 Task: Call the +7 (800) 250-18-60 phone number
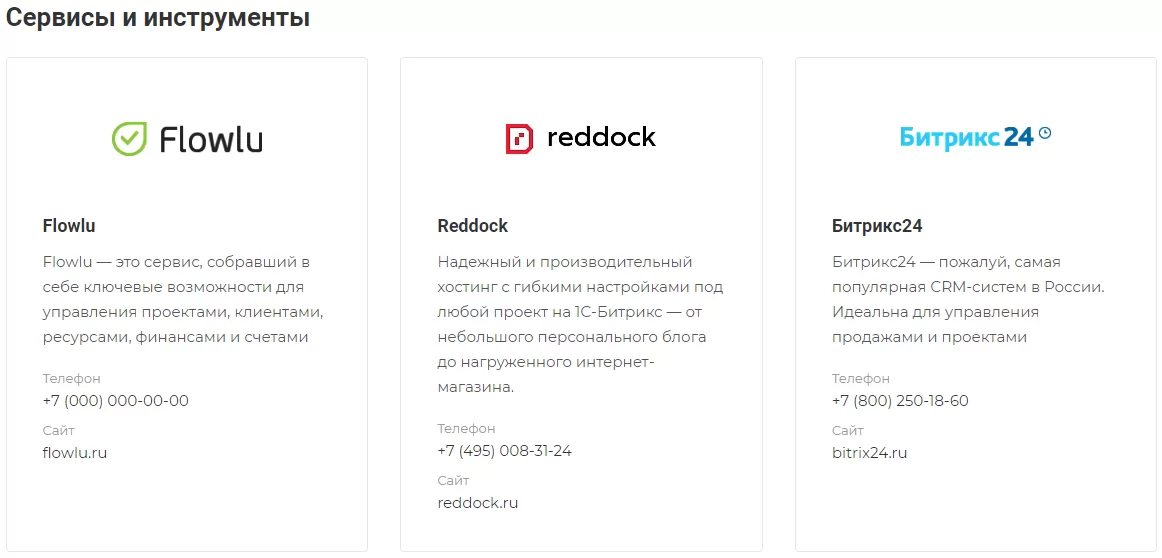[900, 401]
